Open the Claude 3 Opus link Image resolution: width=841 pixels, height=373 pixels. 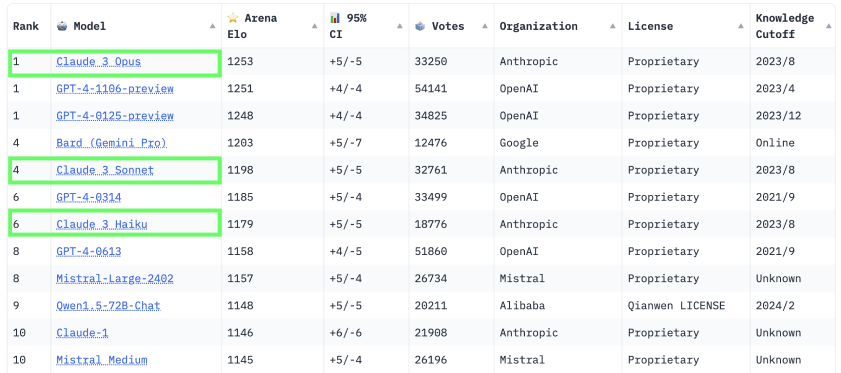(x=99, y=62)
